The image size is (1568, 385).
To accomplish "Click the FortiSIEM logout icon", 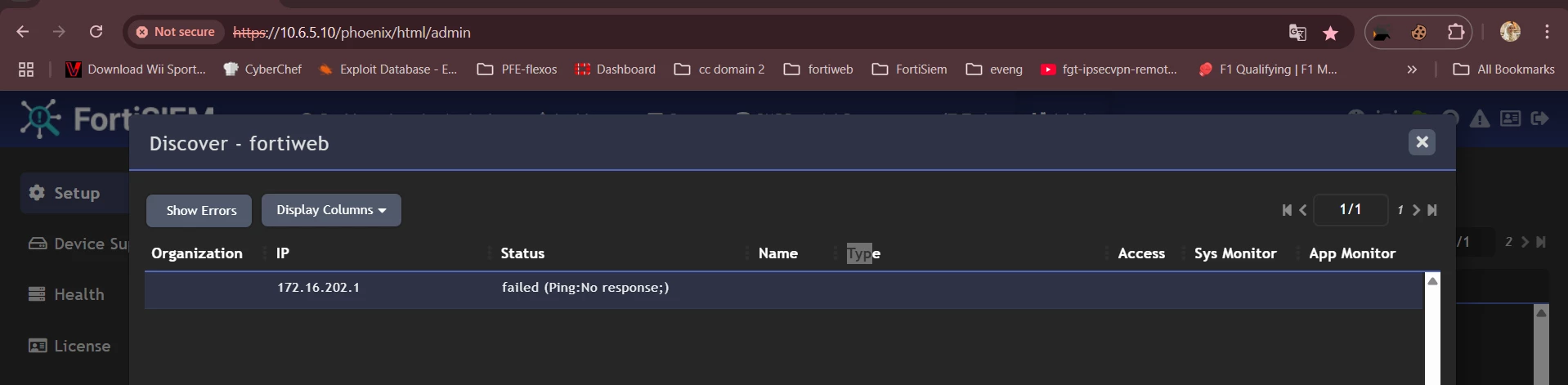I will (x=1539, y=119).
